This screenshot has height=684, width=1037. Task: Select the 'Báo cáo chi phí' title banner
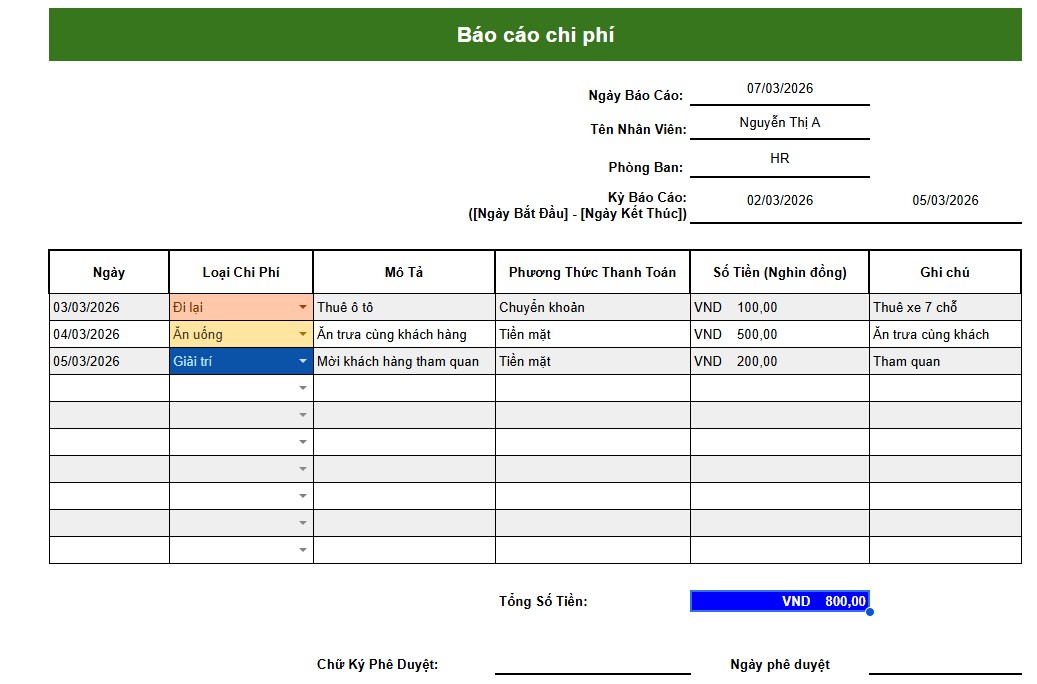click(535, 34)
